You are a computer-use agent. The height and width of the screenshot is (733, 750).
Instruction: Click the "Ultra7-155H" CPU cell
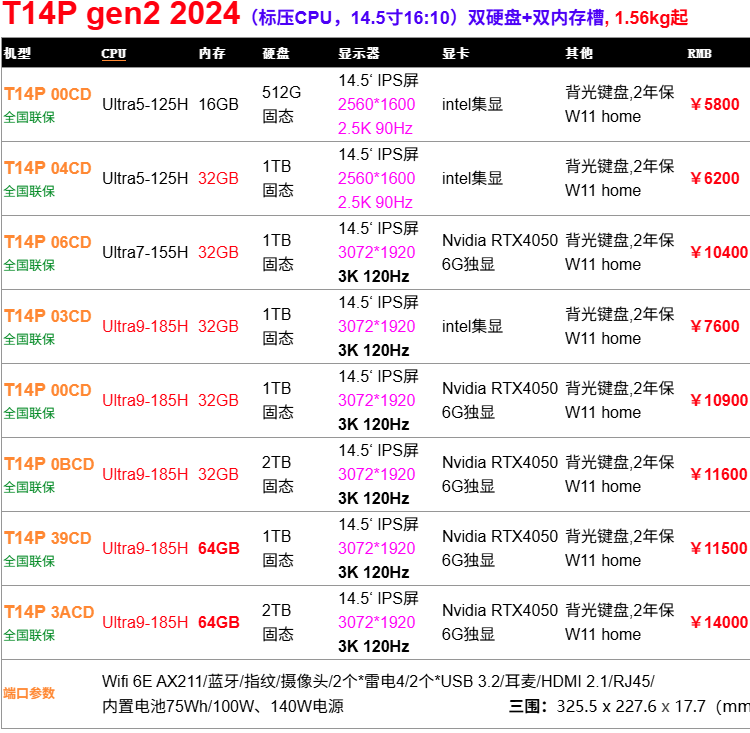(x=145, y=252)
